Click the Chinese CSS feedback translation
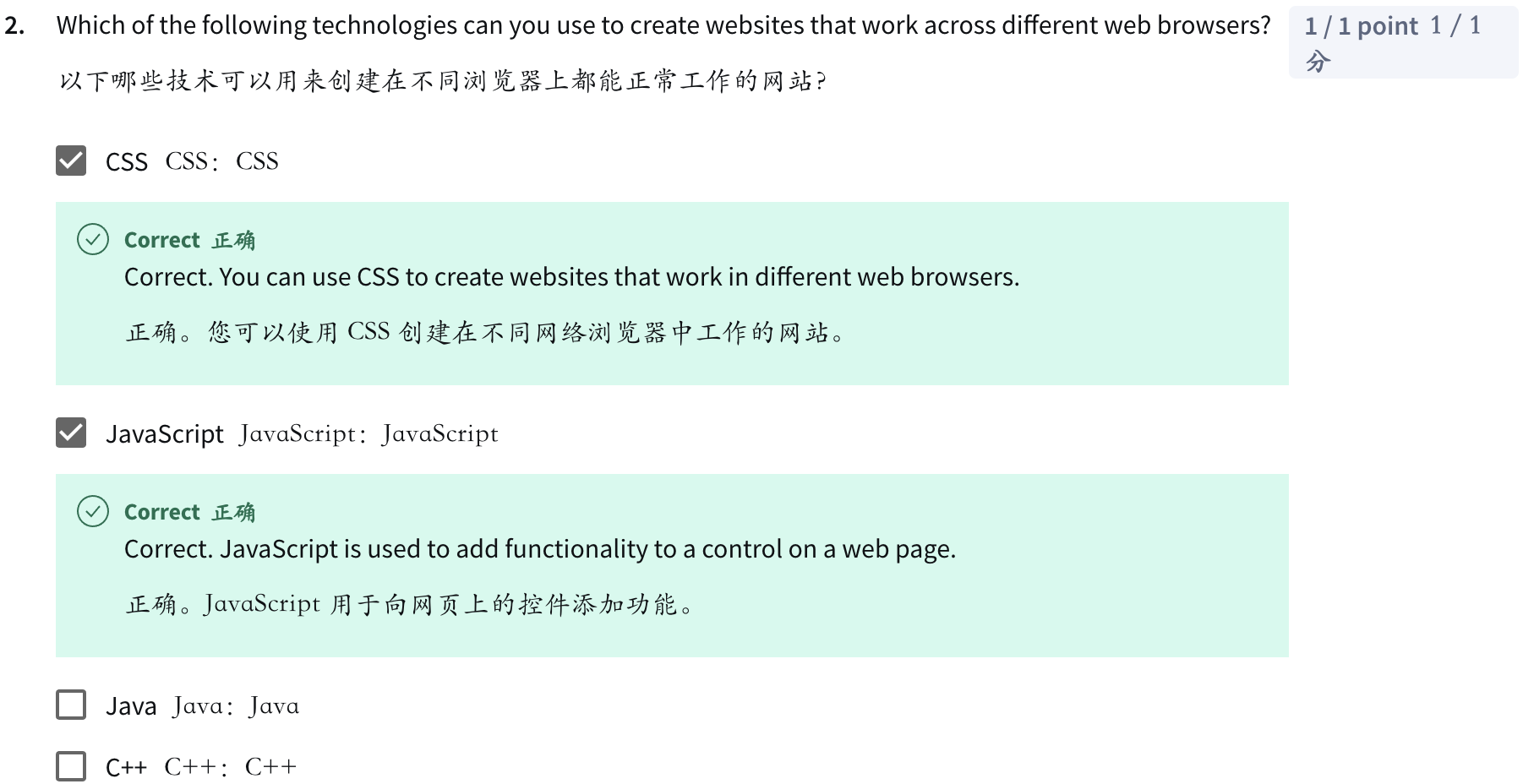Image resolution: width=1523 pixels, height=784 pixels. coord(485,332)
